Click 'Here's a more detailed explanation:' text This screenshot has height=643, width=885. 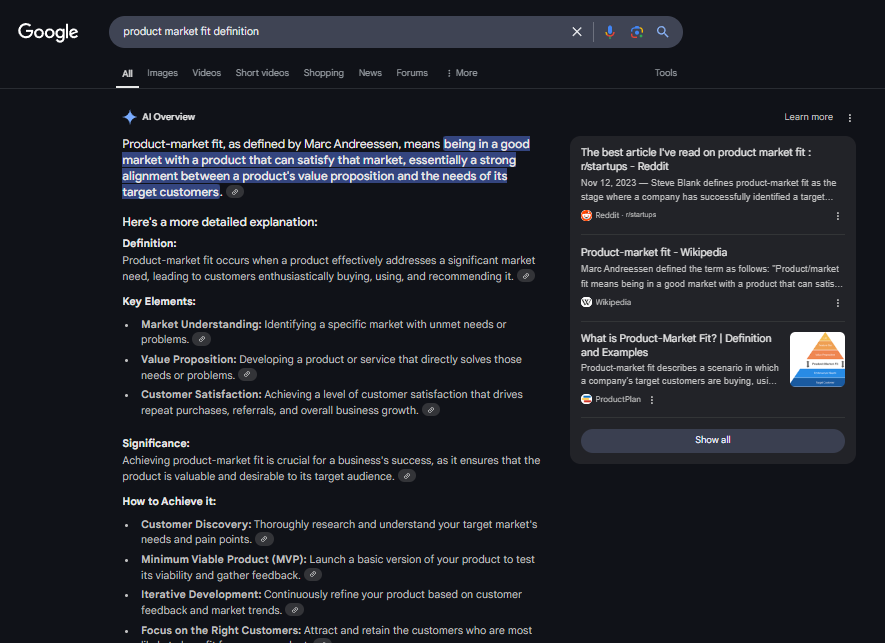click(x=220, y=222)
